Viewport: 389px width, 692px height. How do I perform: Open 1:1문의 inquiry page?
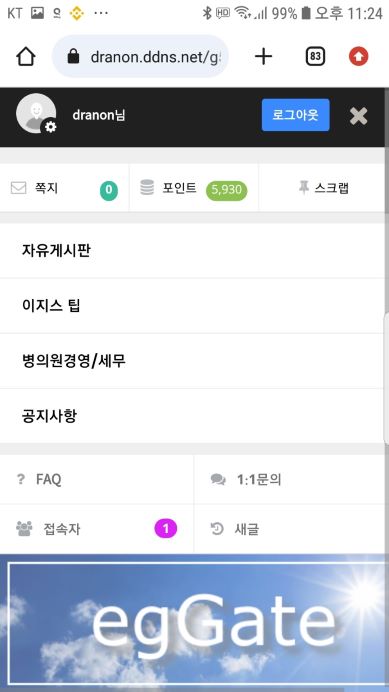(x=289, y=479)
